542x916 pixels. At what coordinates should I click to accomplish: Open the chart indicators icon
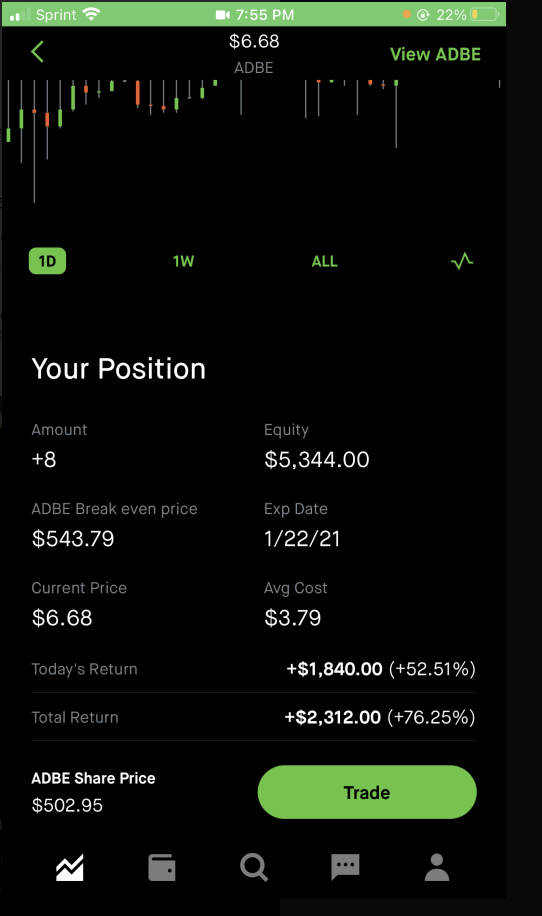(x=462, y=261)
